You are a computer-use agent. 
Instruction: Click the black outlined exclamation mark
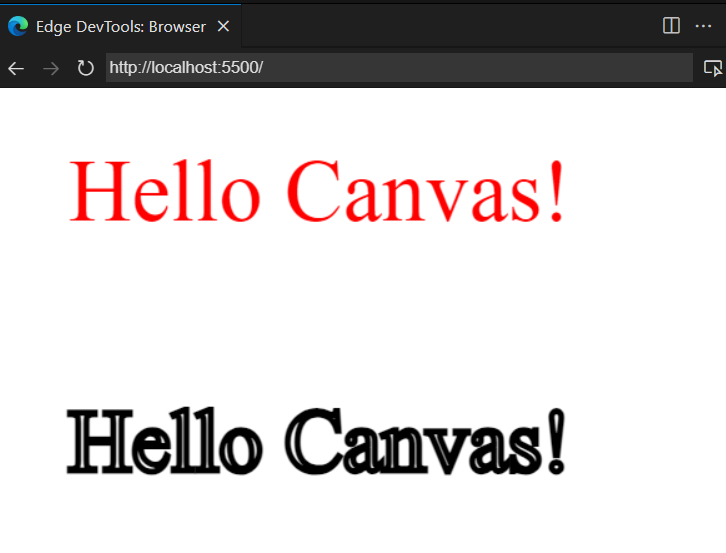[x=556, y=442]
